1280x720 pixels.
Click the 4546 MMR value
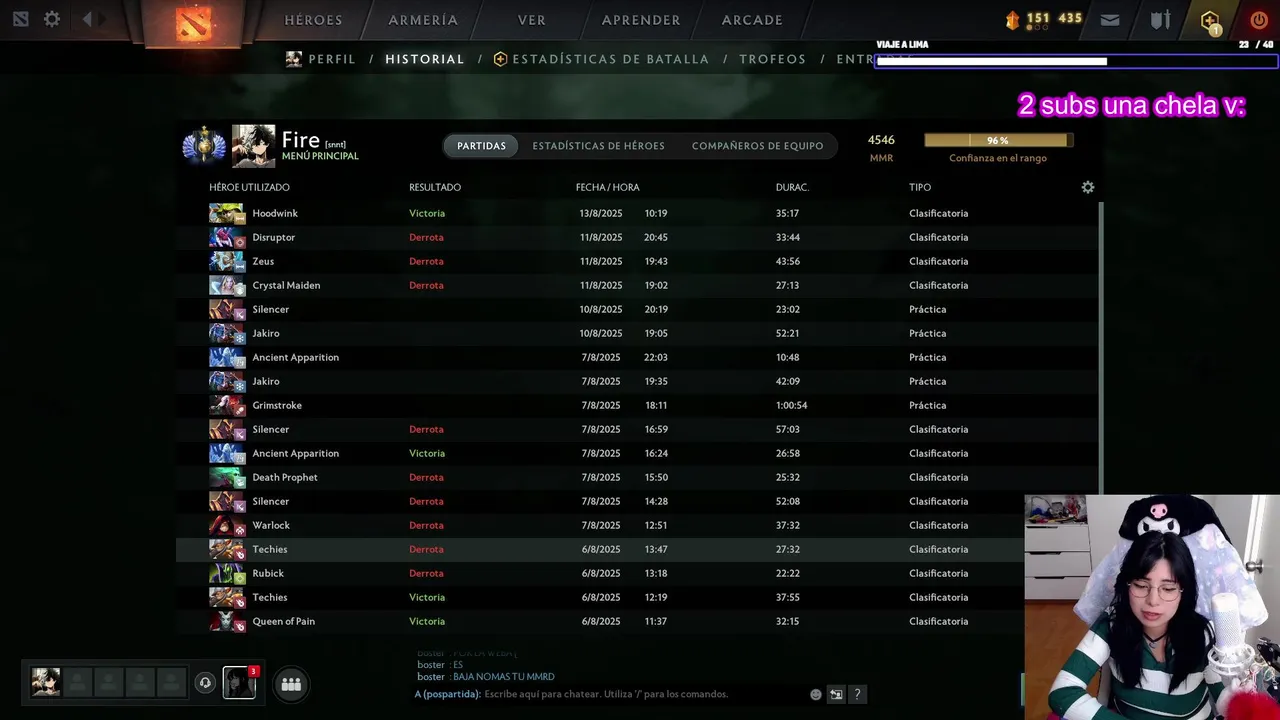click(x=881, y=140)
